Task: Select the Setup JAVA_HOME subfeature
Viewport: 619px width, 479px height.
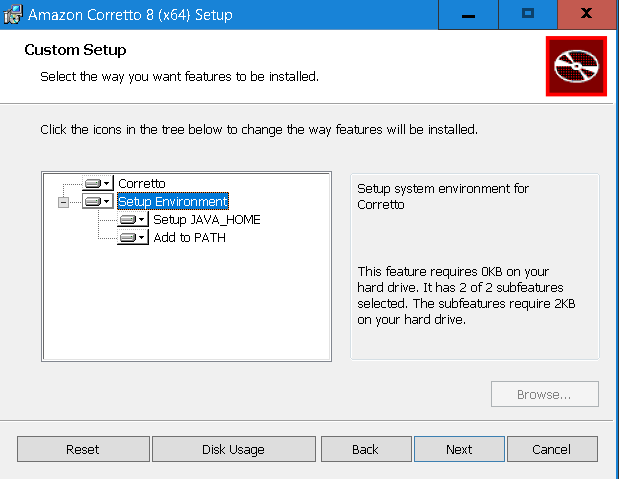Action: 206,220
